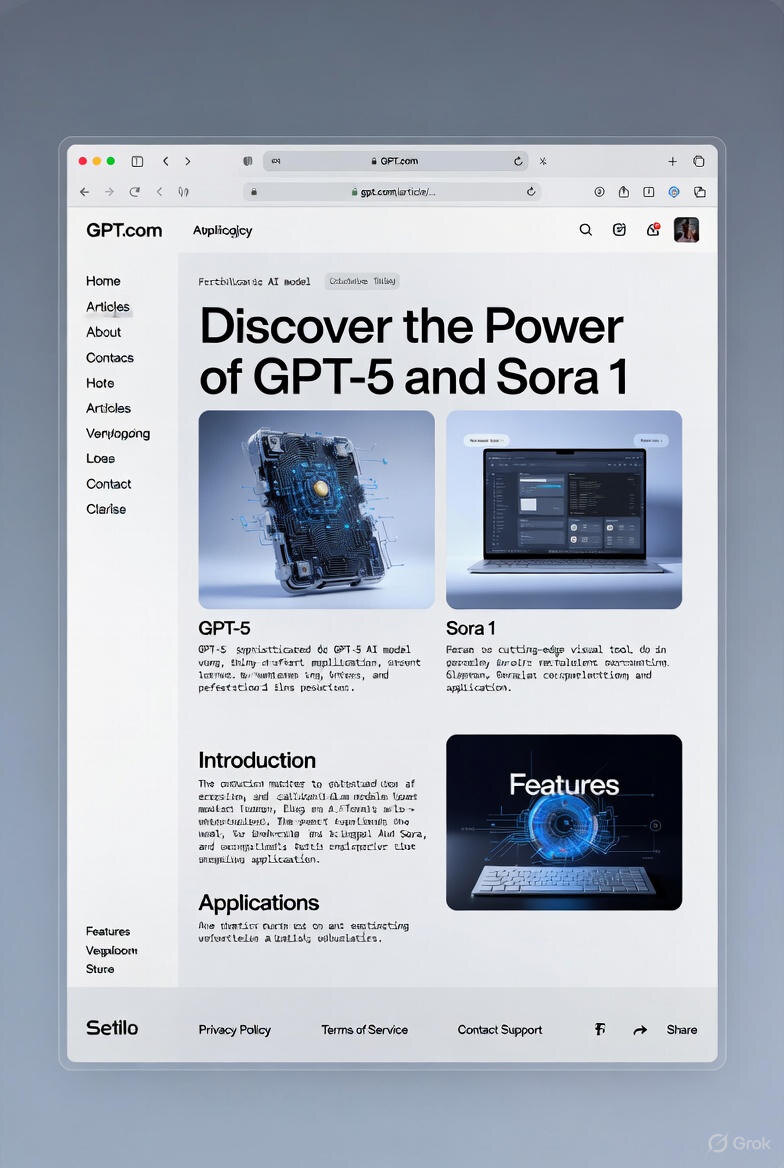Image resolution: width=784 pixels, height=1168 pixels.
Task: Click the curved refresh arrow beside forward arrow
Action: (x=134, y=191)
